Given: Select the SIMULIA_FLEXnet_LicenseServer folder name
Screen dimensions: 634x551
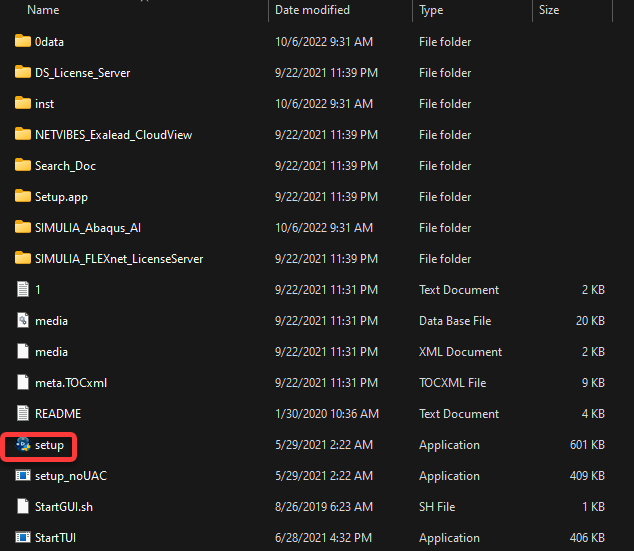Looking at the screenshot, I should 119,259.
